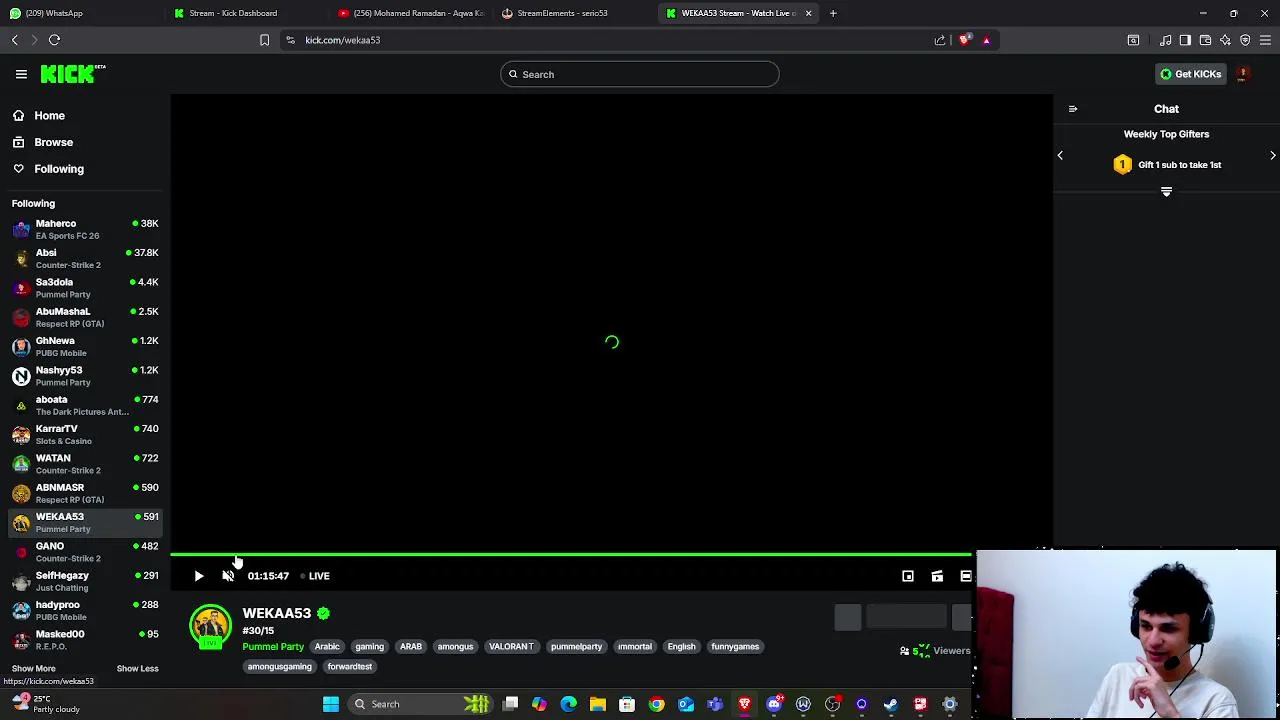Play the stream video
The image size is (1280, 720).
click(x=198, y=576)
